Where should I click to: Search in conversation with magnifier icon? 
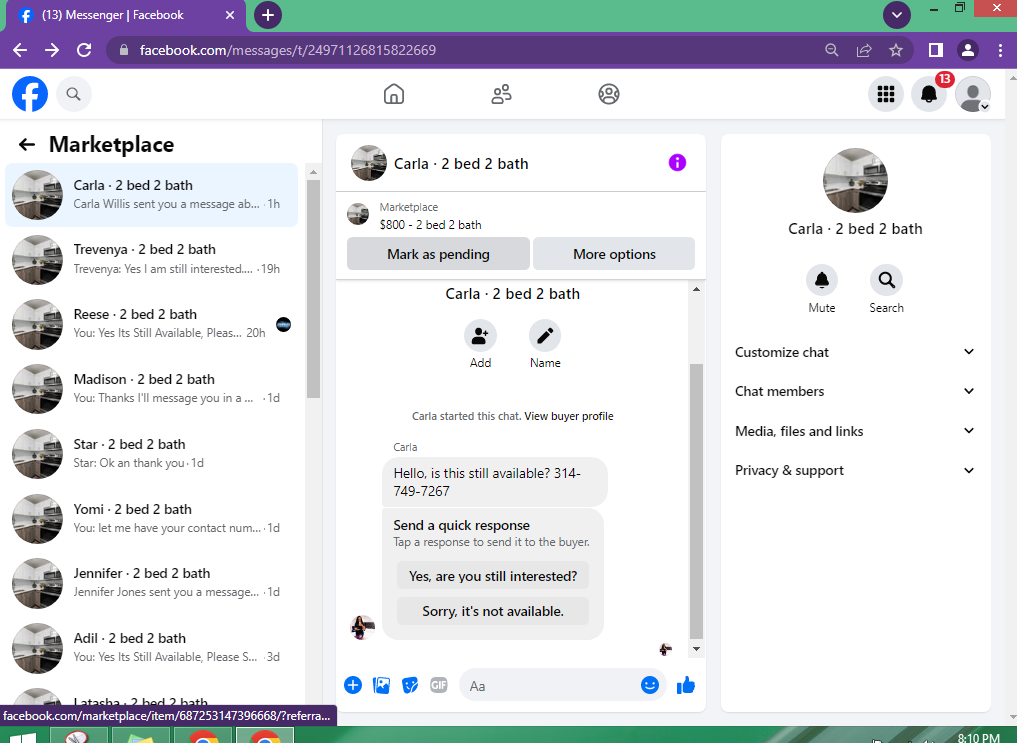[886, 280]
